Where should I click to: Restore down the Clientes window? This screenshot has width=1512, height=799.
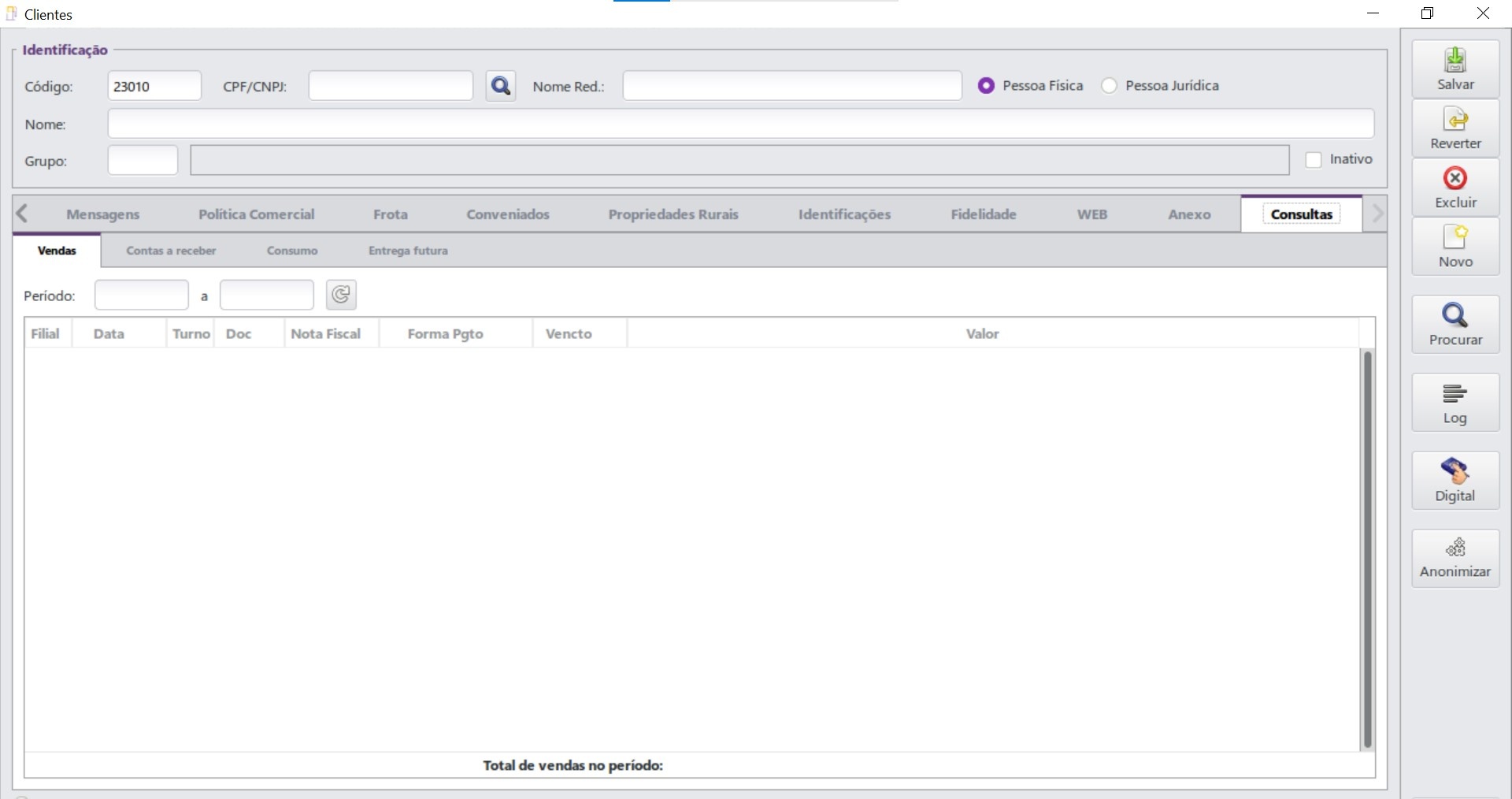[x=1428, y=13]
